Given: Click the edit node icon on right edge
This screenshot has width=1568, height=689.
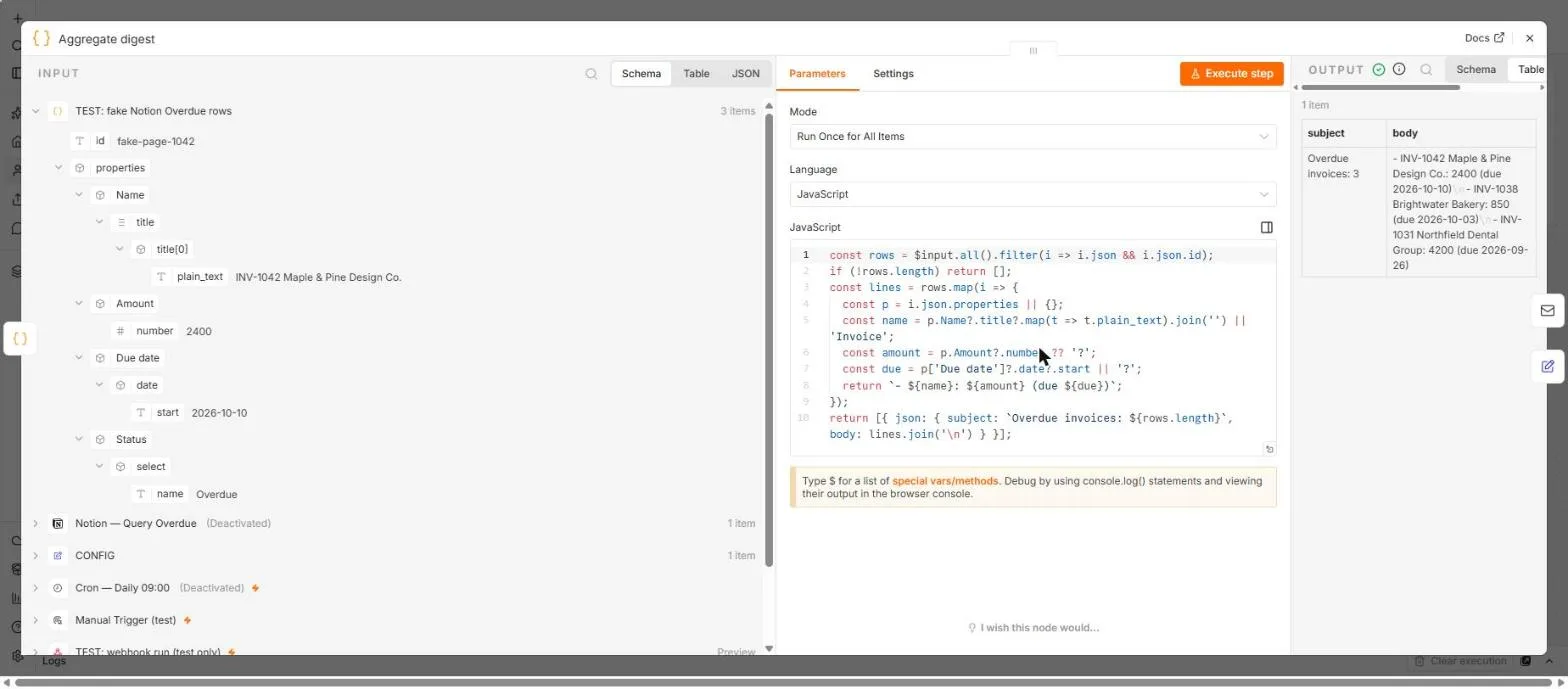Looking at the screenshot, I should tap(1547, 366).
